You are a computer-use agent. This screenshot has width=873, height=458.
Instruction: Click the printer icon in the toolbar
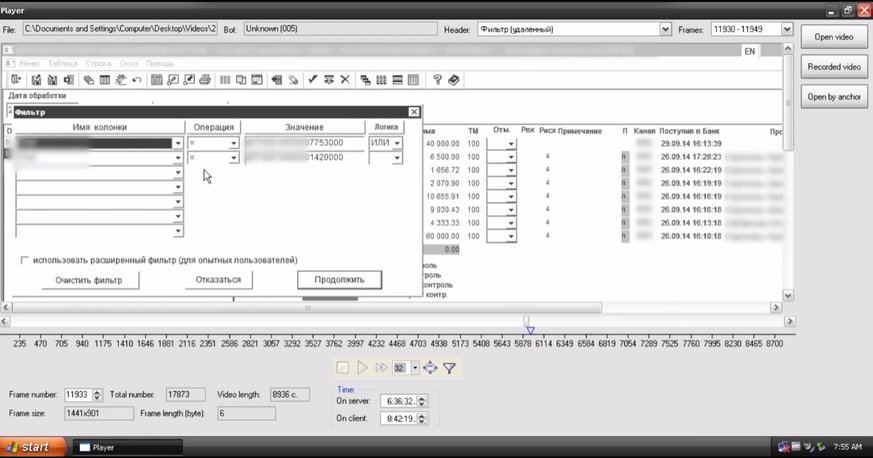205,79
